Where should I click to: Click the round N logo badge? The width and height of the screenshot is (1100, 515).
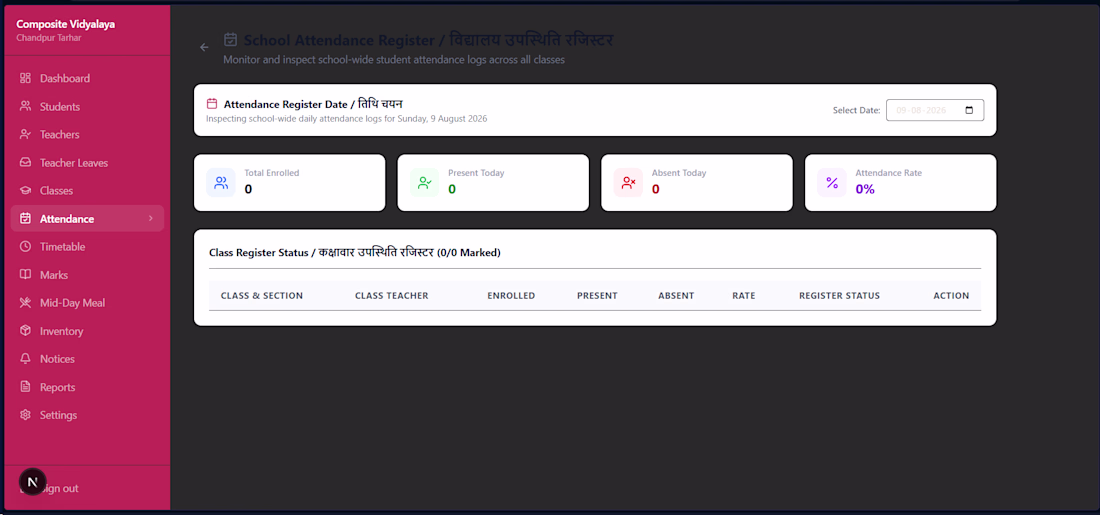point(32,482)
